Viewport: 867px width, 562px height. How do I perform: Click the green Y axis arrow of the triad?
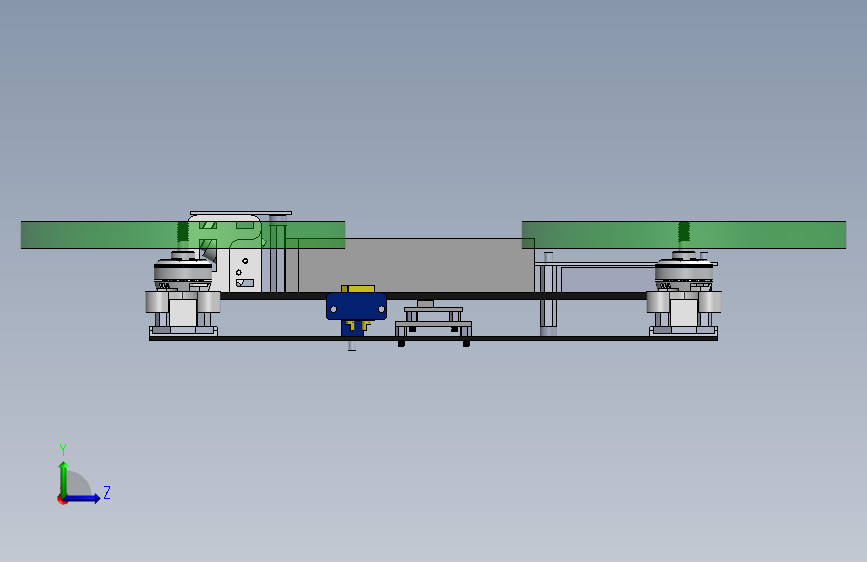coord(64,479)
